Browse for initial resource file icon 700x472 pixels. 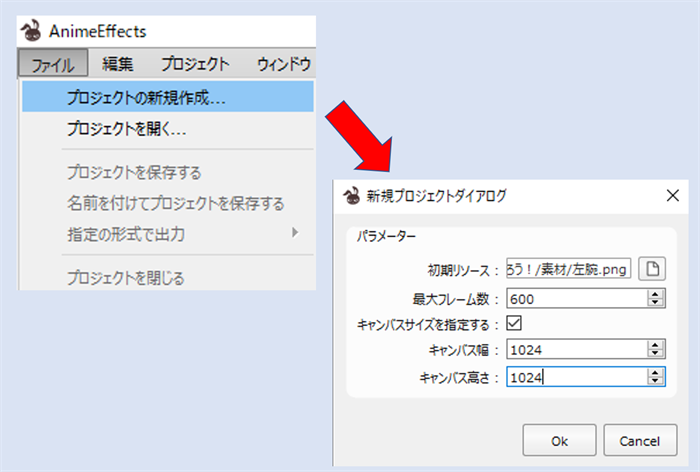[x=652, y=269]
